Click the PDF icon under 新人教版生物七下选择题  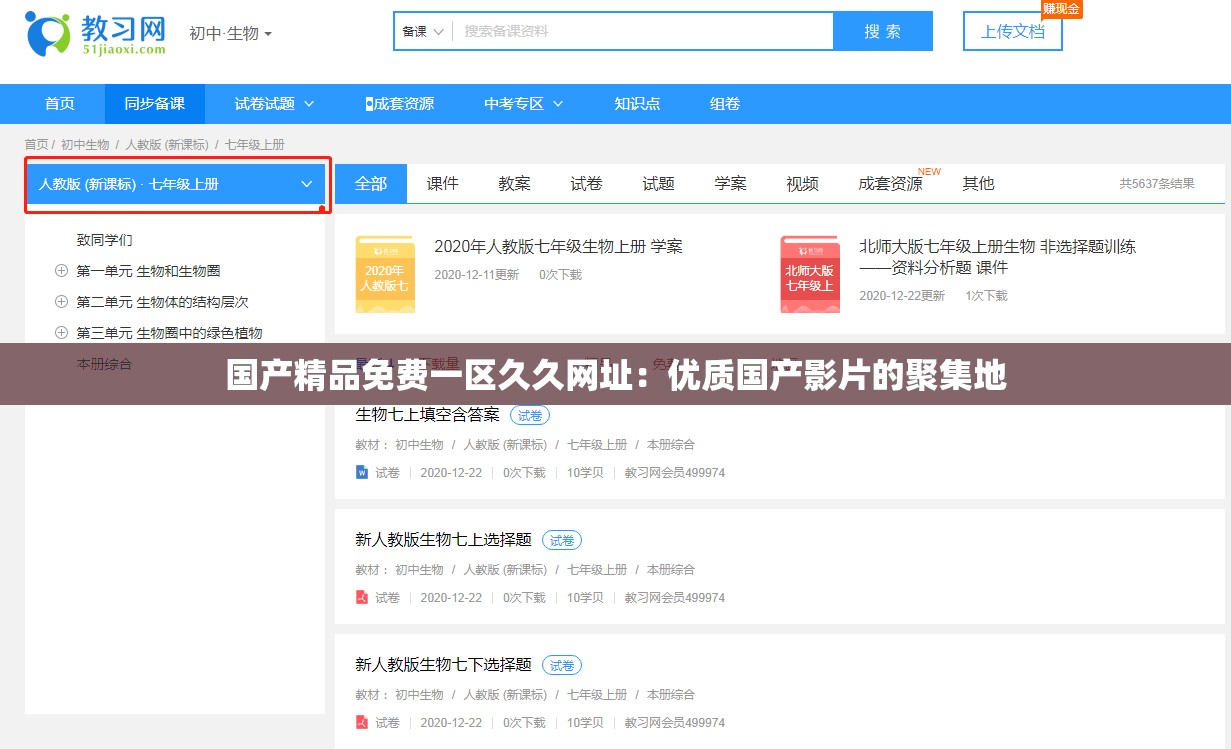[x=362, y=722]
